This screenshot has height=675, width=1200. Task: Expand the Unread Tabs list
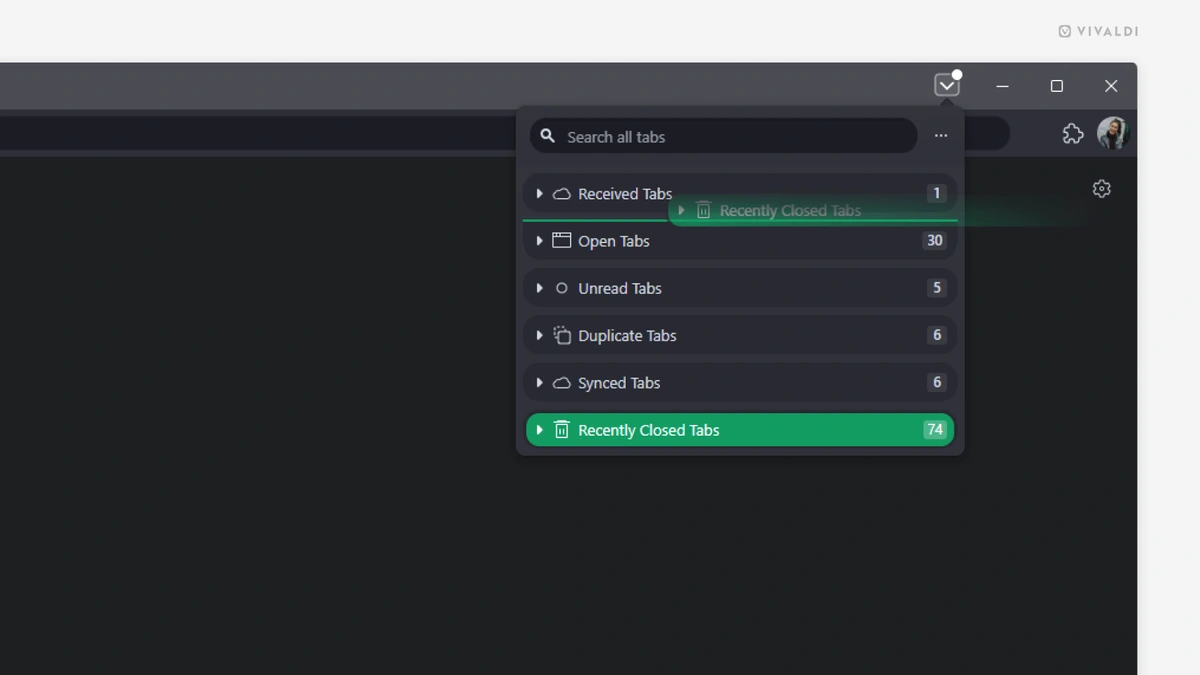541,287
